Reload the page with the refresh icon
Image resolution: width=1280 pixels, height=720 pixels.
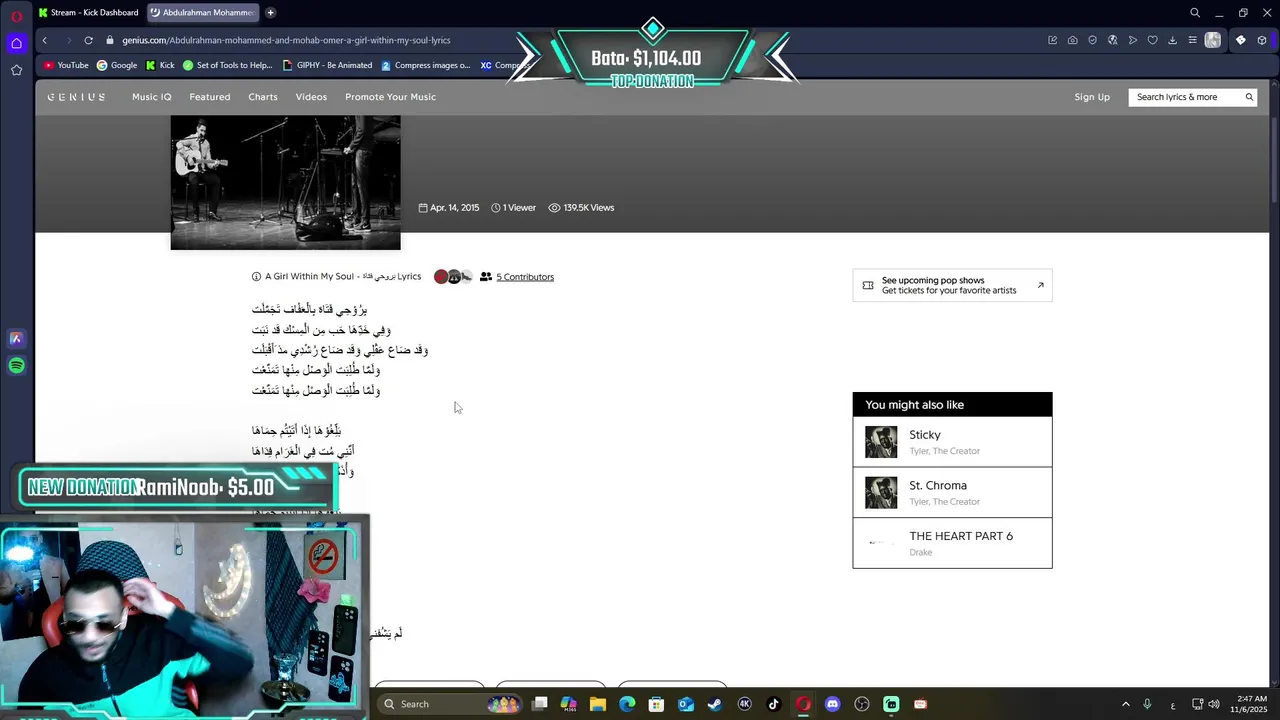click(88, 40)
